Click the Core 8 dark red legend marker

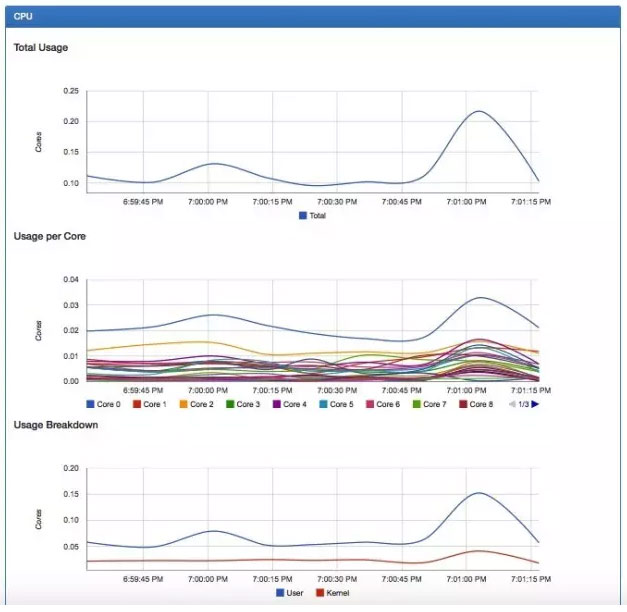click(x=463, y=404)
